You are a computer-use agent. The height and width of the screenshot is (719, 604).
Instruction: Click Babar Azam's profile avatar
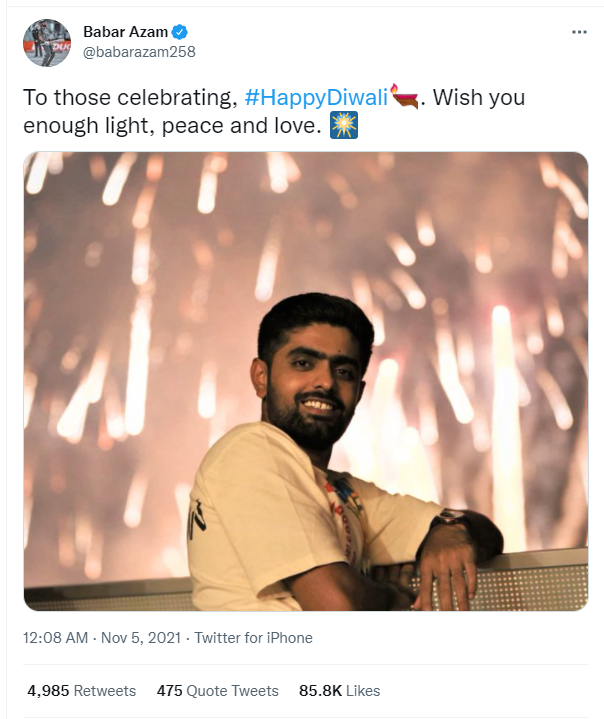click(x=47, y=43)
